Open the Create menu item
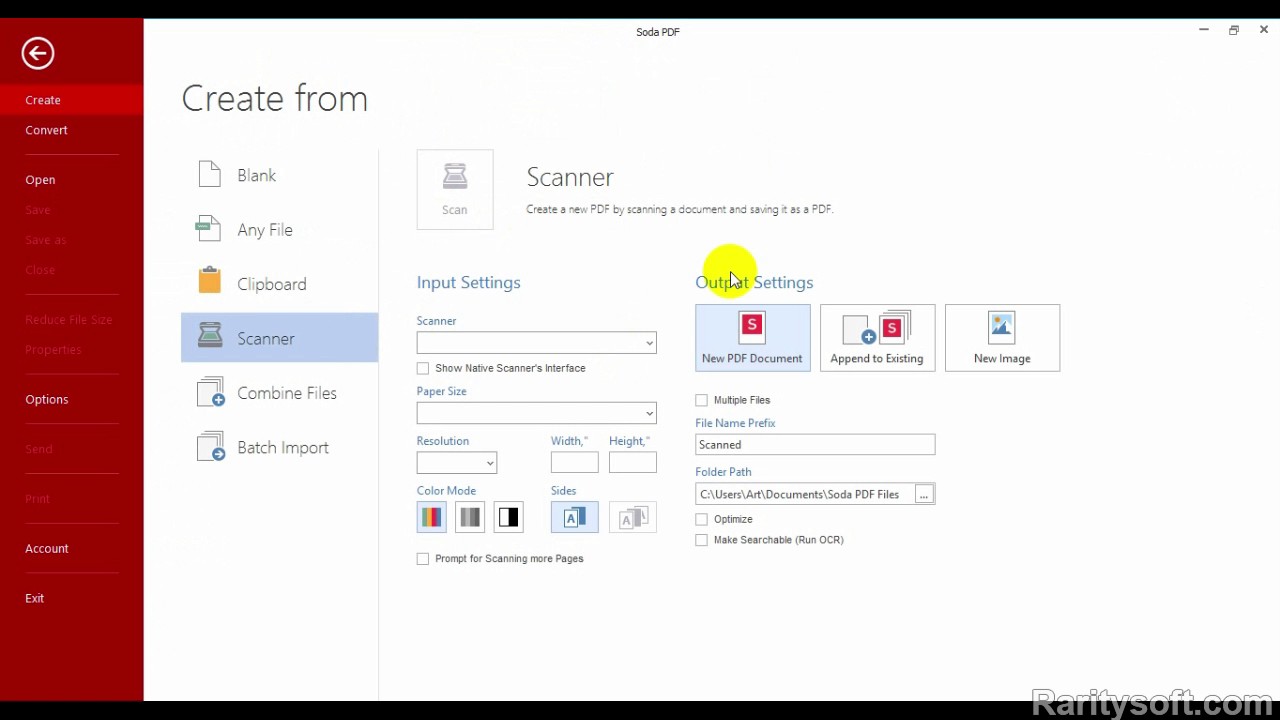 click(72, 100)
